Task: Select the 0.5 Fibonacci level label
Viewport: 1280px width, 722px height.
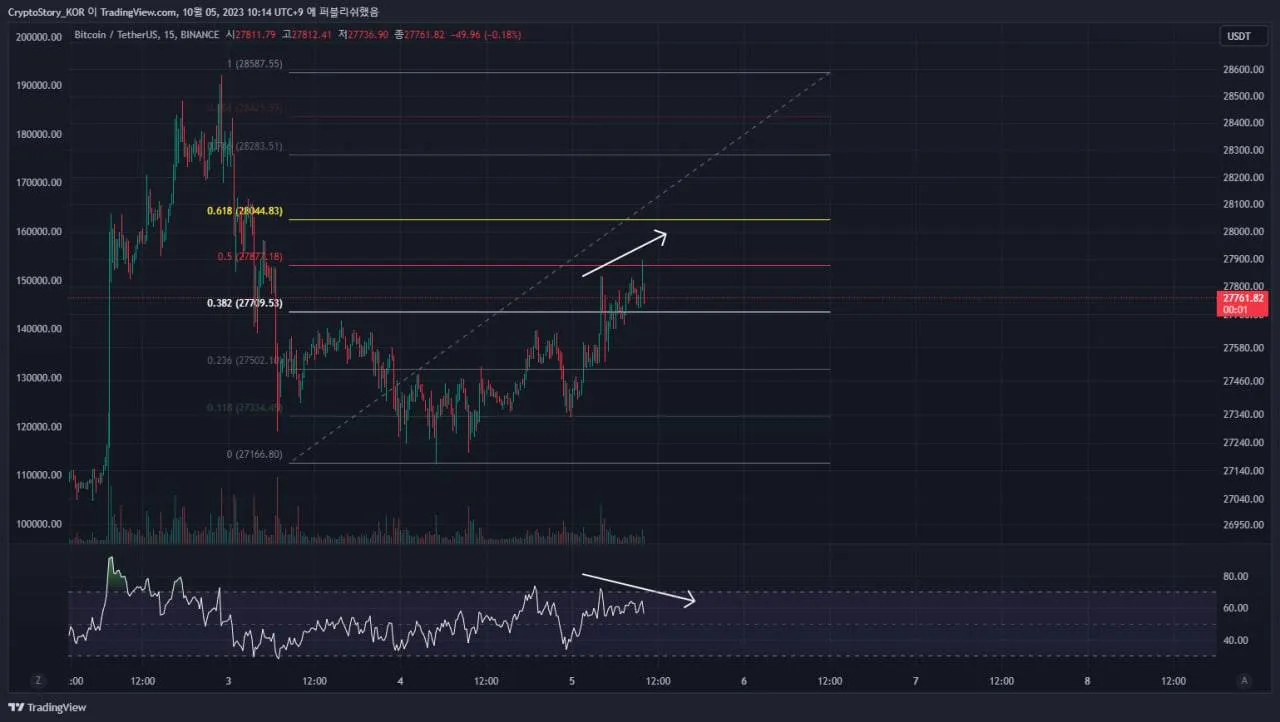Action: pyautogui.click(x=250, y=257)
